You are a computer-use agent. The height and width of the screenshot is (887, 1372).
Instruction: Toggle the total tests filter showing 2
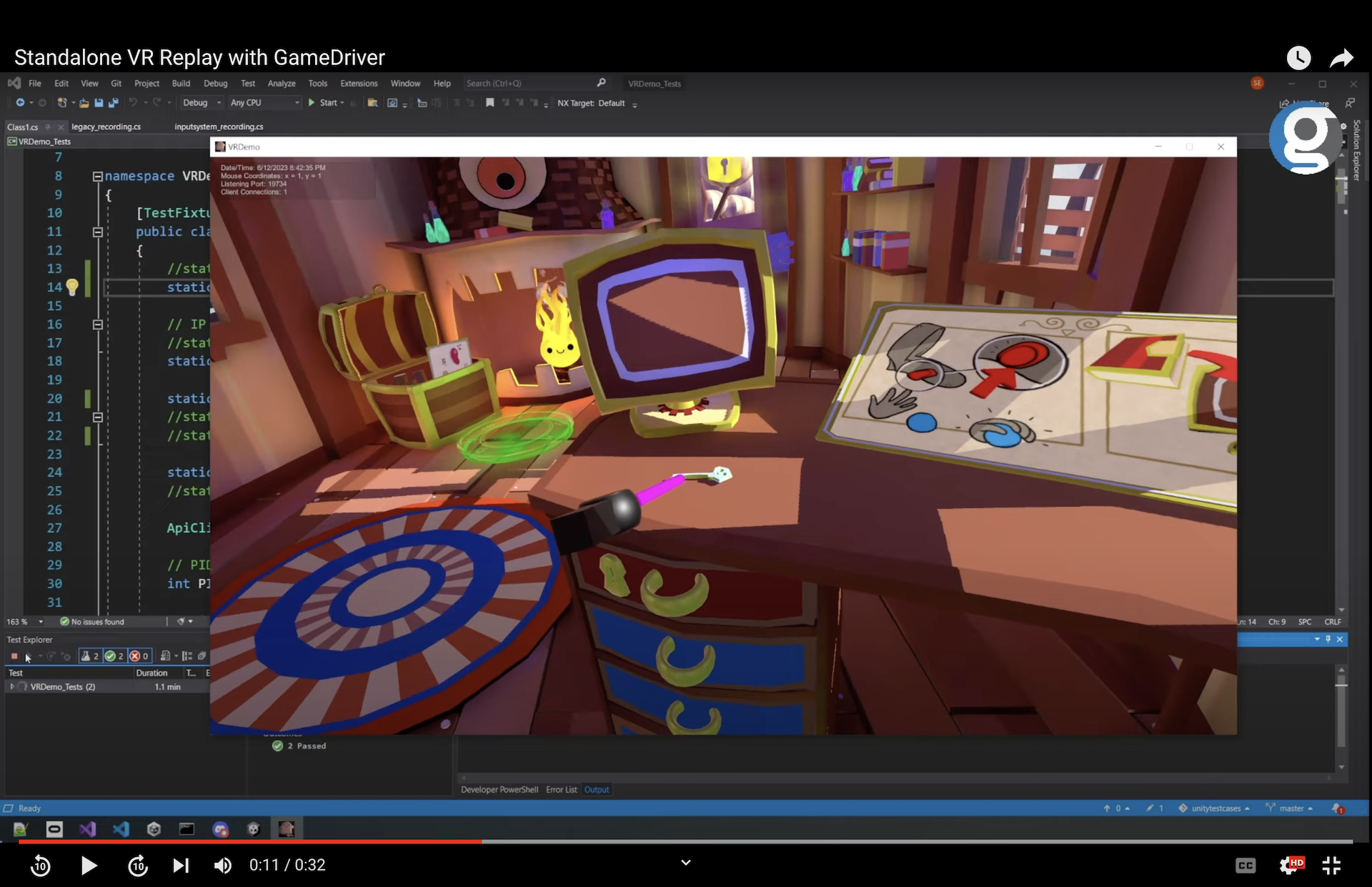click(90, 656)
